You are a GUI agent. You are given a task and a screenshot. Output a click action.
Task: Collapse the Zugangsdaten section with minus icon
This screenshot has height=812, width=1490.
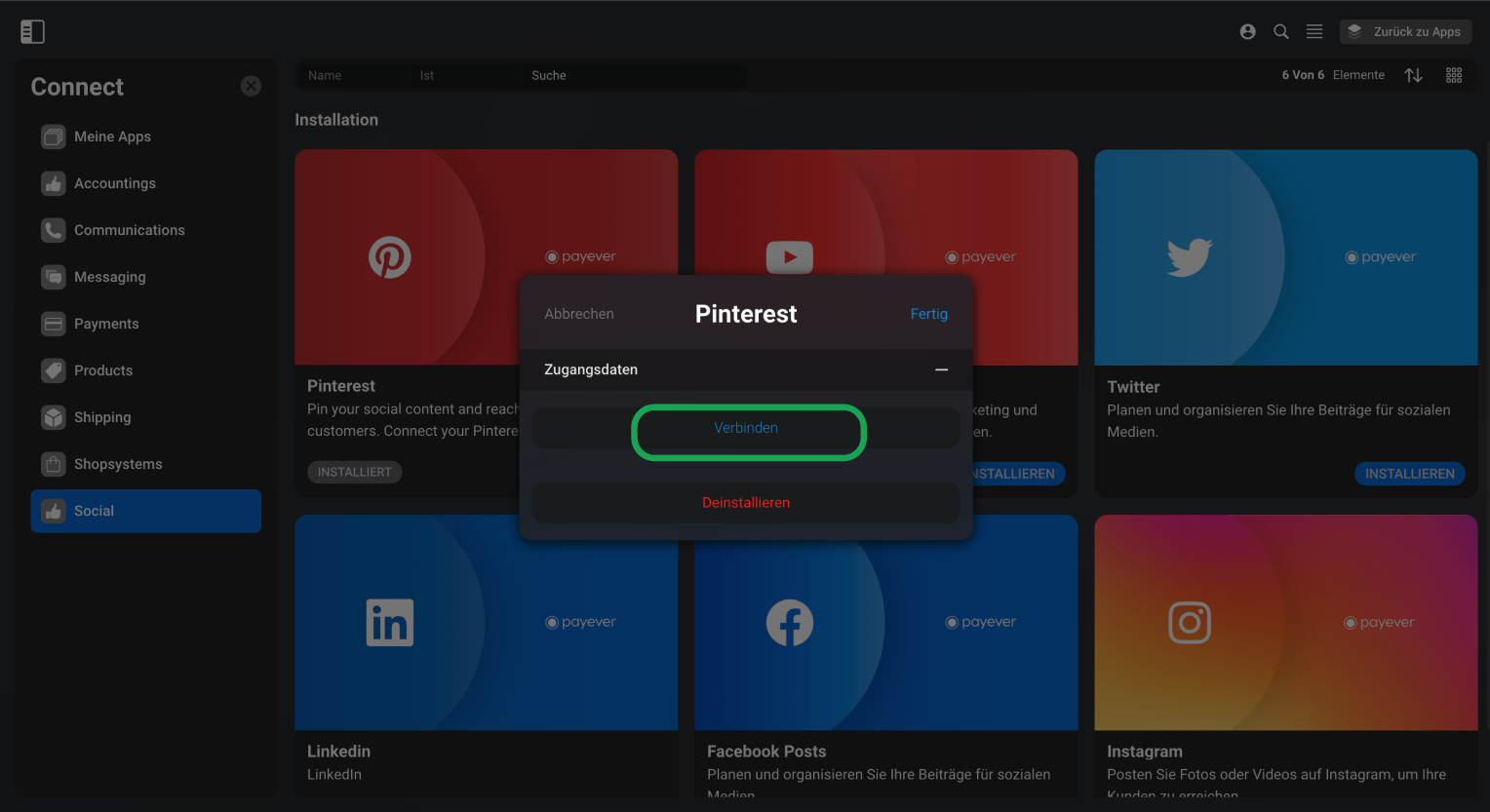coord(942,369)
